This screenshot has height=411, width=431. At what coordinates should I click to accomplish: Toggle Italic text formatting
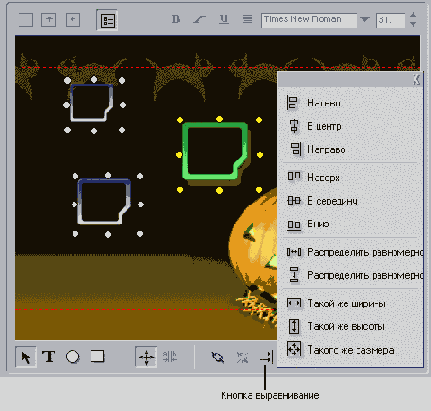tap(200, 20)
